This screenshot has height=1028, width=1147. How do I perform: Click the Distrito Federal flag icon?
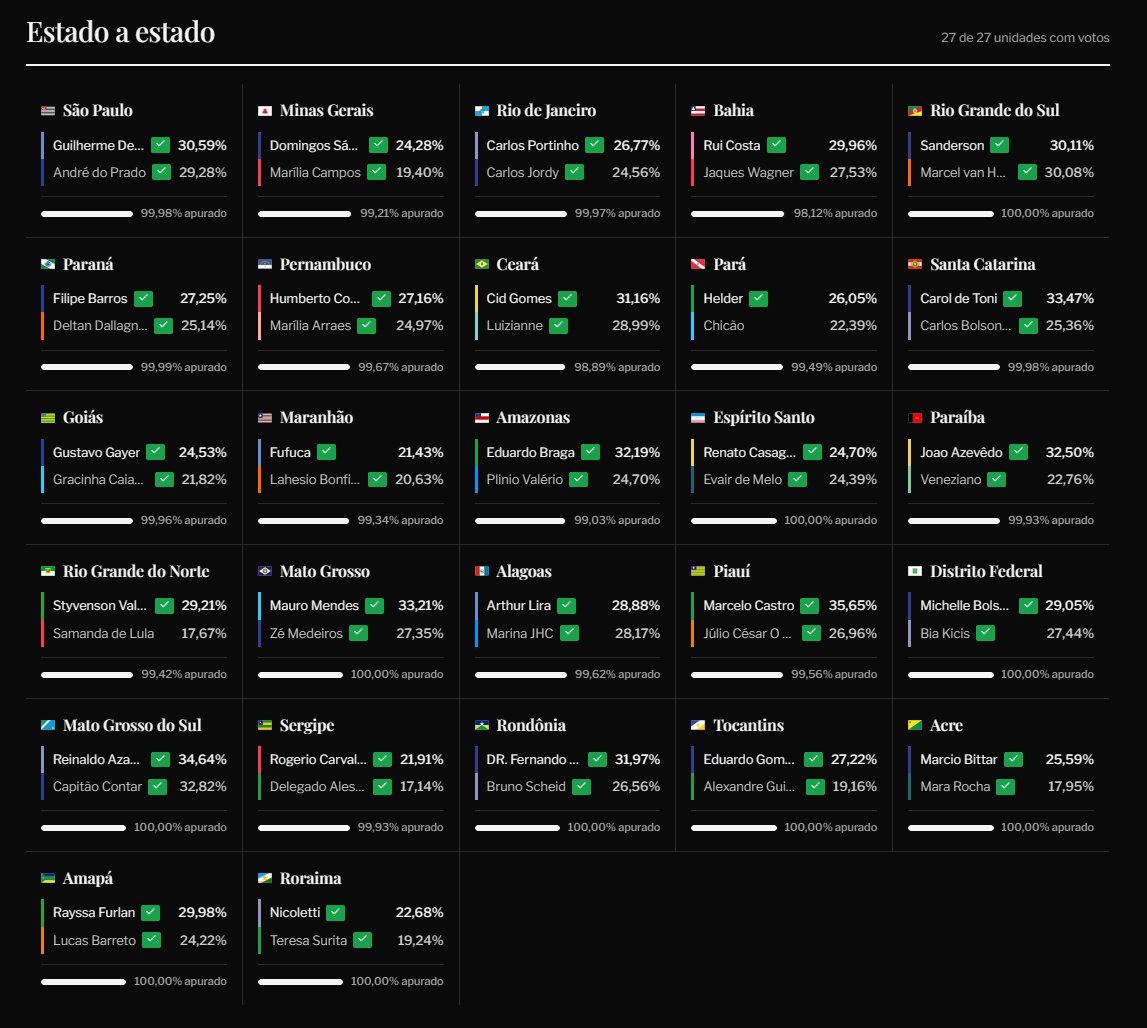tap(914, 571)
